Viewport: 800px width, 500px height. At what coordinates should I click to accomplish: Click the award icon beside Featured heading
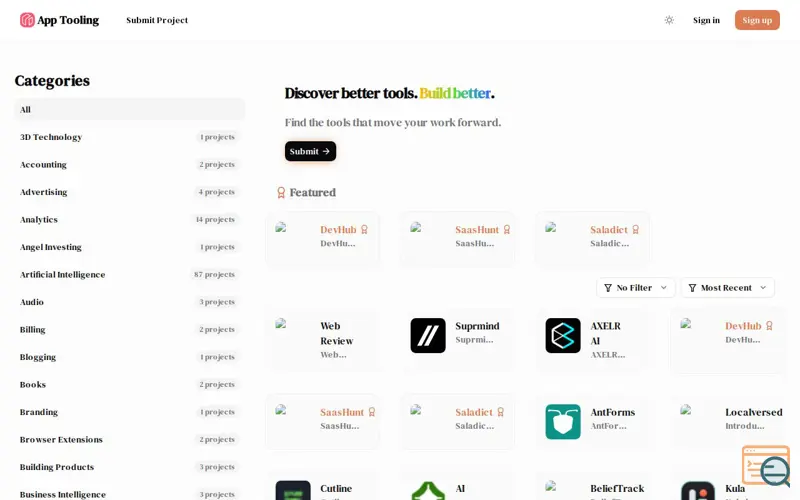[x=281, y=192]
